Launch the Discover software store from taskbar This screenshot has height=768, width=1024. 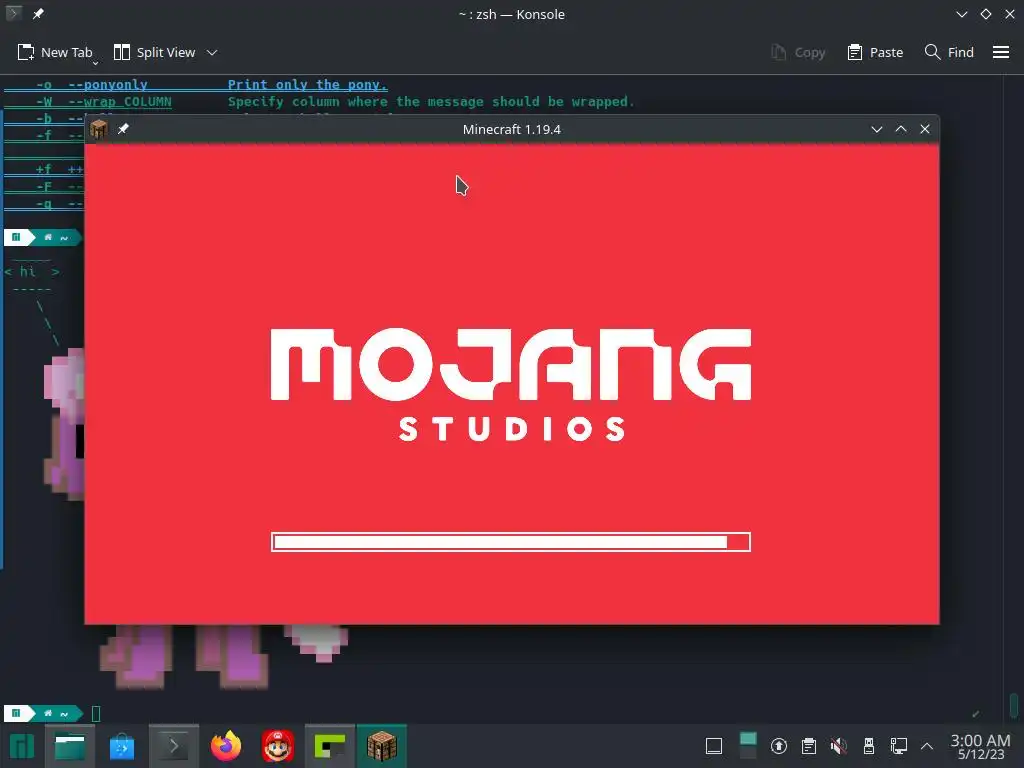[121, 746]
